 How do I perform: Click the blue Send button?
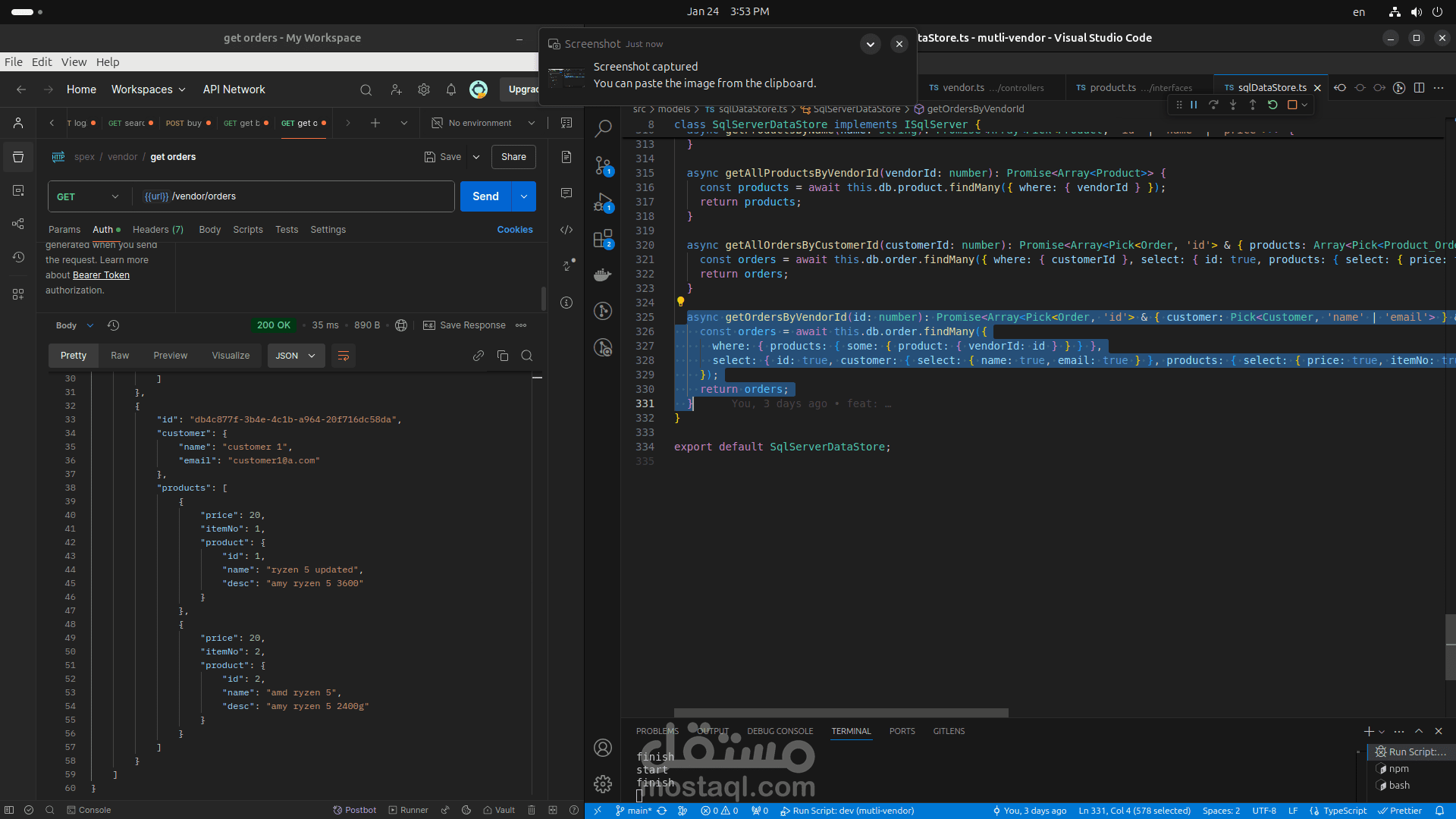[485, 196]
